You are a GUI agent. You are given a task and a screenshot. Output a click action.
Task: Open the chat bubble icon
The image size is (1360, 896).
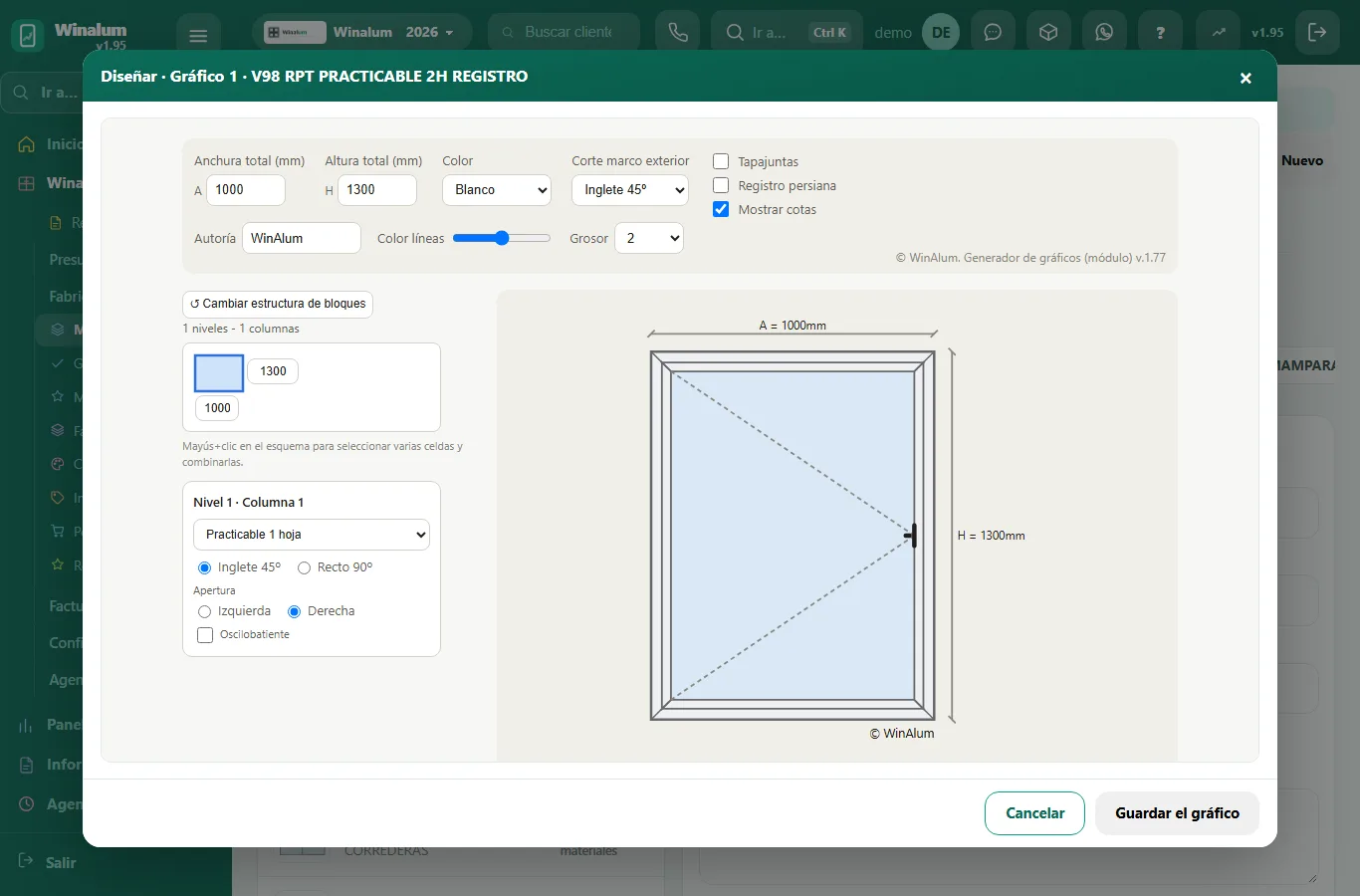coord(993,32)
